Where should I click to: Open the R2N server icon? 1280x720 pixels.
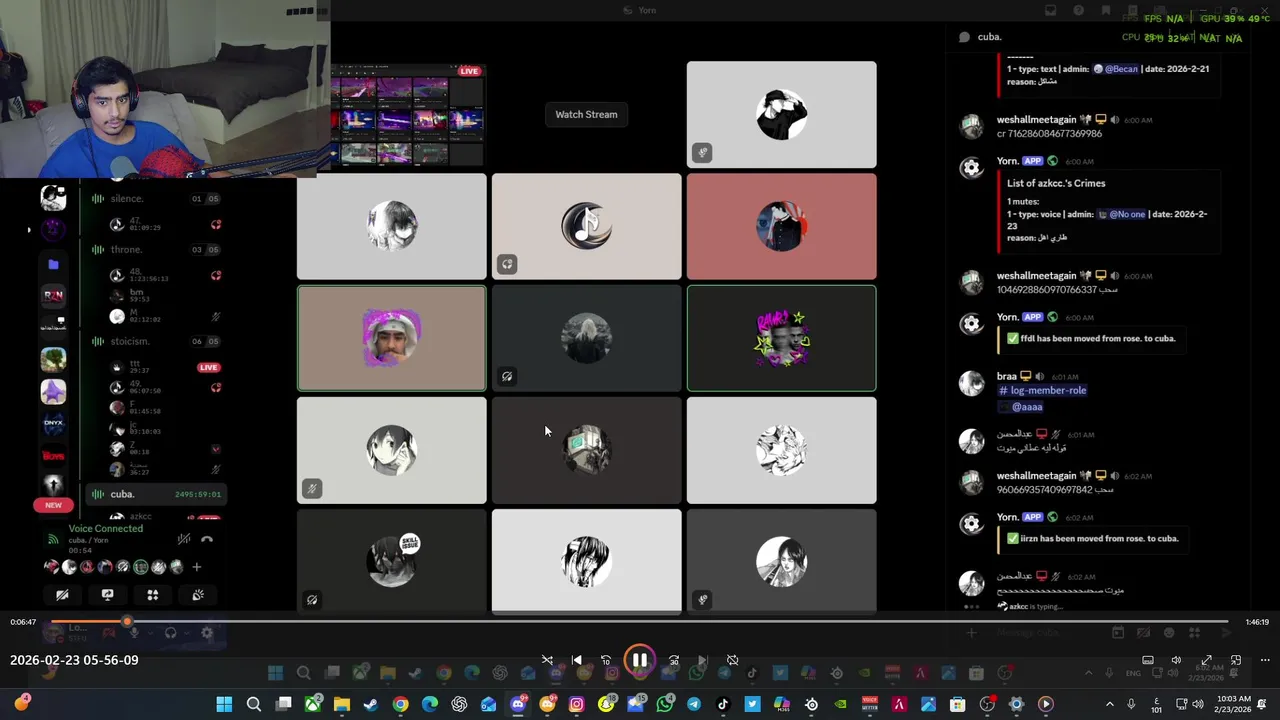point(53,295)
